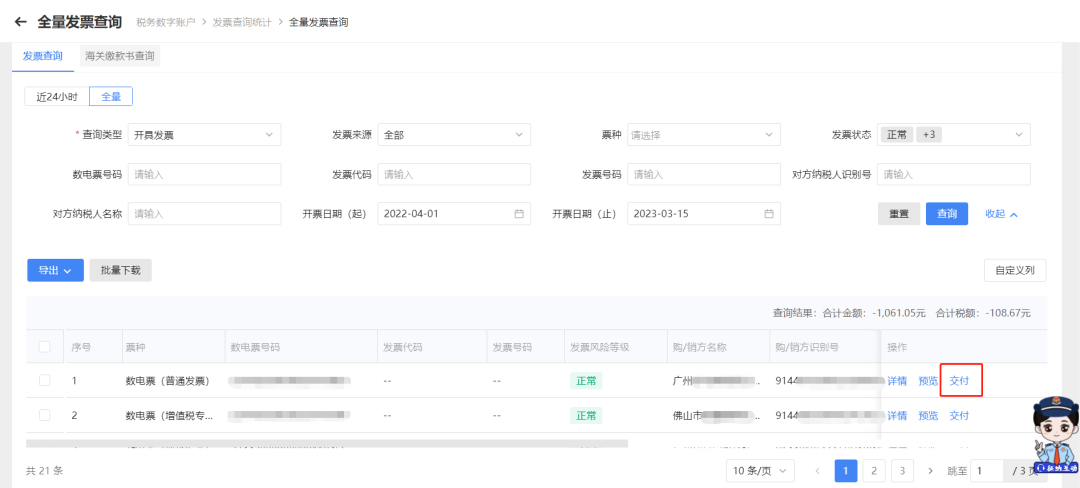This screenshot has height=488, width=1080.
Task: Click 交付 for invoice row 2
Action: 959,416
